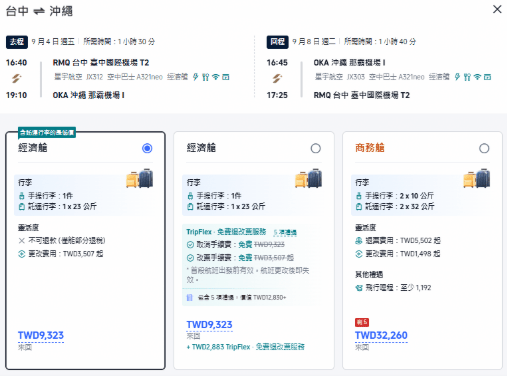This screenshot has width=507, height=379.
Task: Click the power outlet icon on outbound flight
Action: pos(196,77)
